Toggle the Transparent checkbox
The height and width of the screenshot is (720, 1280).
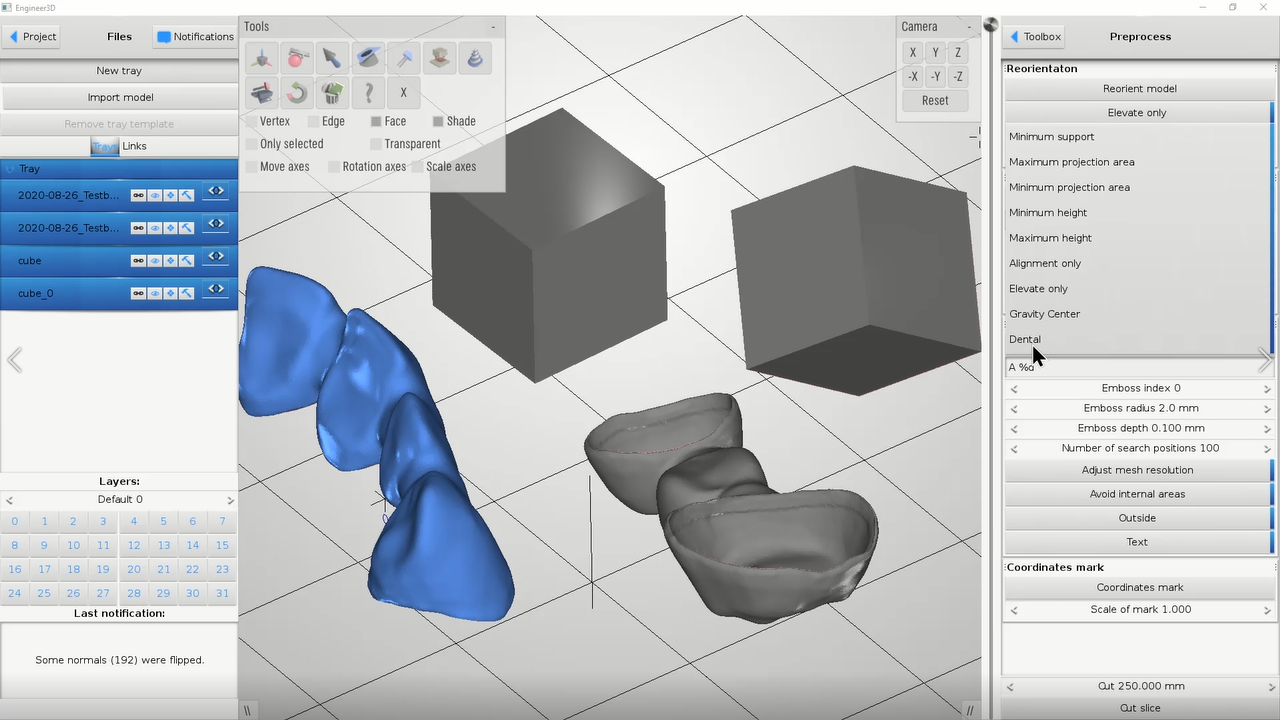pyautogui.click(x=376, y=144)
